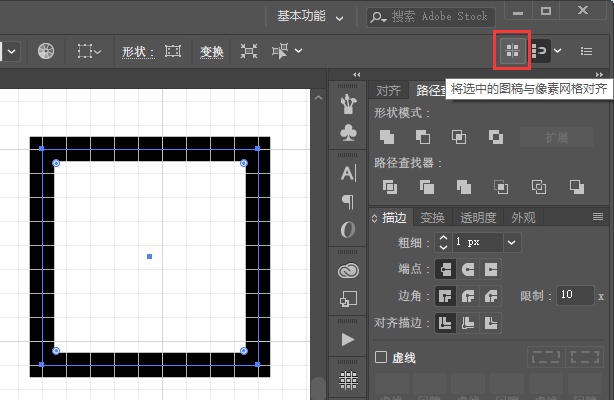Screen dimensions: 614x400
Task: Open the Character panel icon
Action: coord(348,173)
